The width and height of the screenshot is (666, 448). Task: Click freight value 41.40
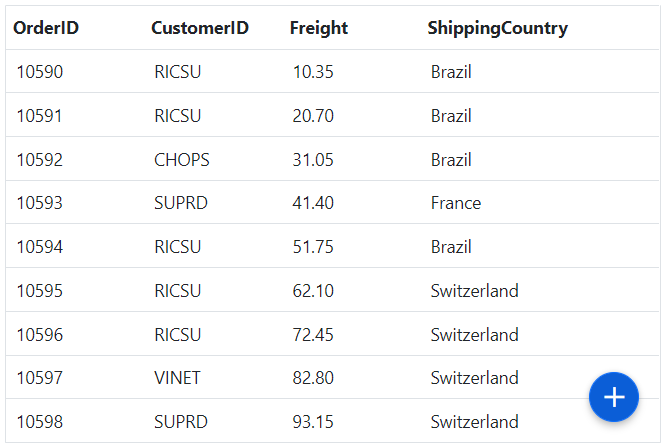[x=313, y=203]
